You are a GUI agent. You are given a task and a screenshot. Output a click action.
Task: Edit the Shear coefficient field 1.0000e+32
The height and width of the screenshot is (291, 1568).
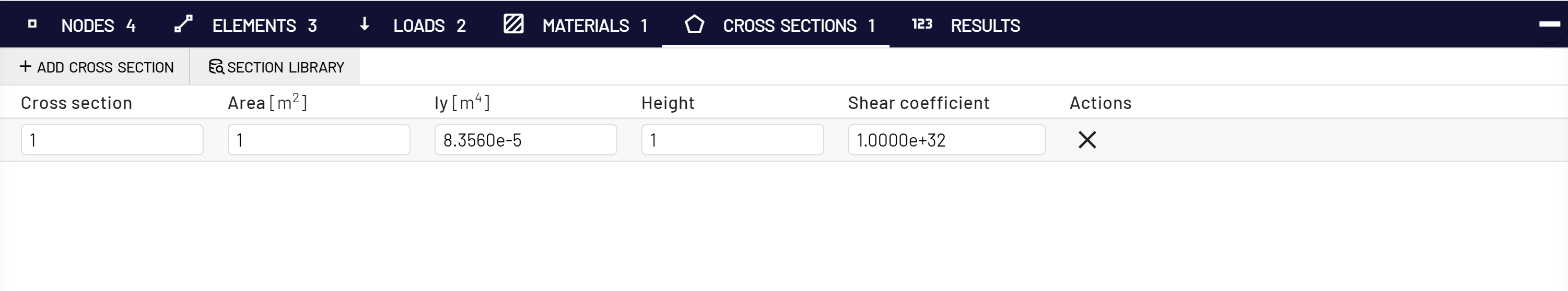click(x=946, y=140)
